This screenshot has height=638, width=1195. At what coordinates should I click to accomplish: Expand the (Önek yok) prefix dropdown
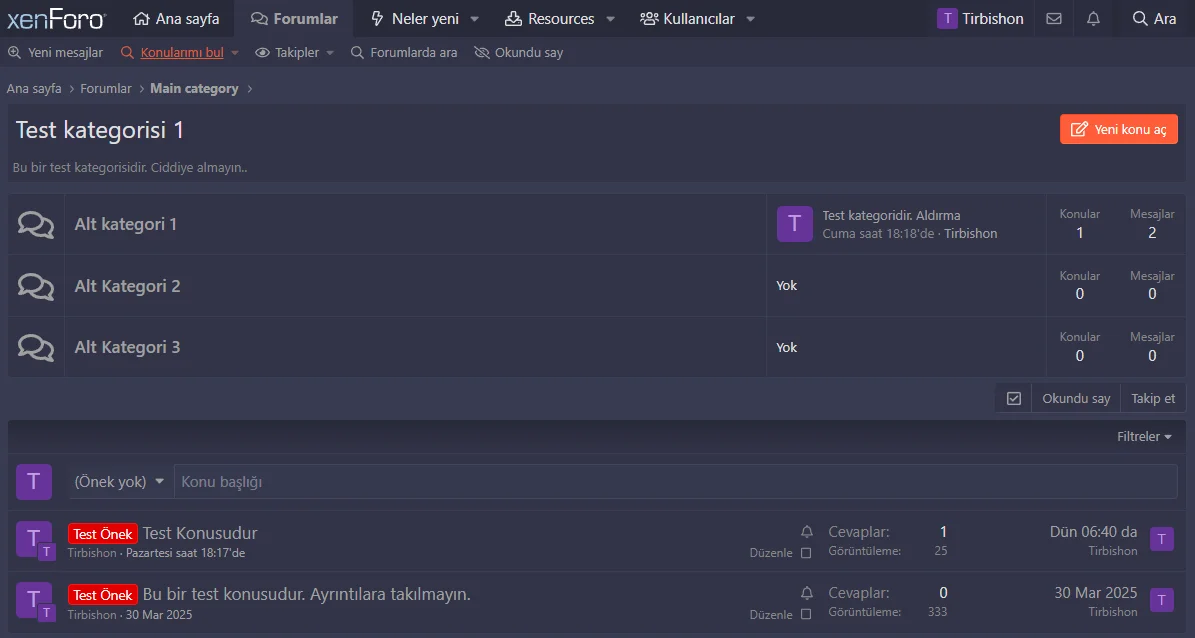pyautogui.click(x=119, y=482)
